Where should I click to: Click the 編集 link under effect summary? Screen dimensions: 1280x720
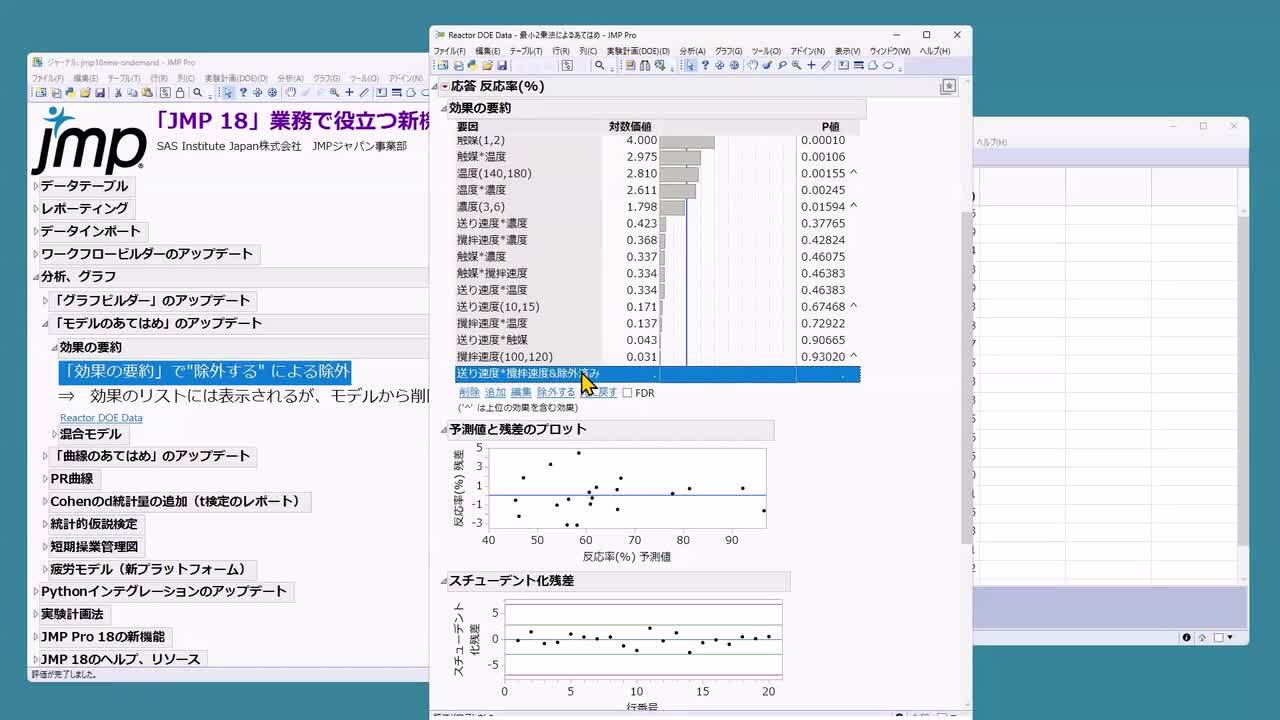521,393
